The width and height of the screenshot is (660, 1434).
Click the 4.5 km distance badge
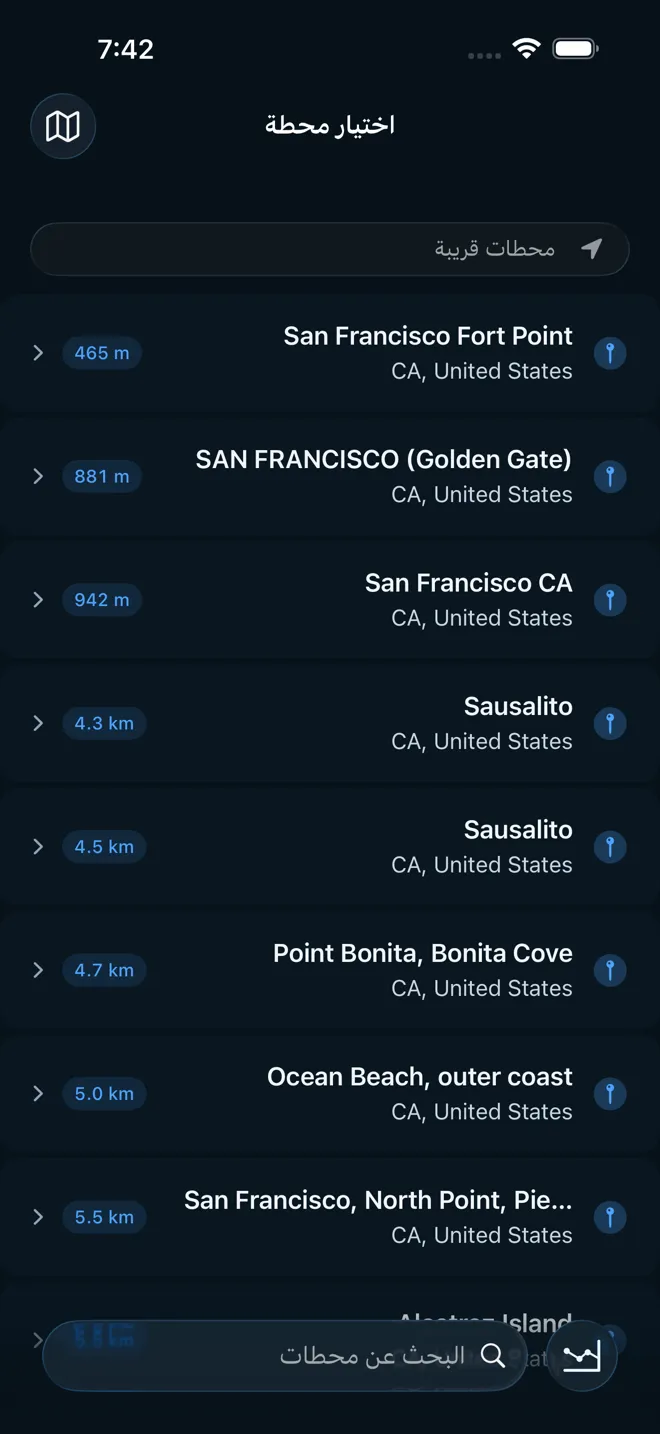click(104, 847)
